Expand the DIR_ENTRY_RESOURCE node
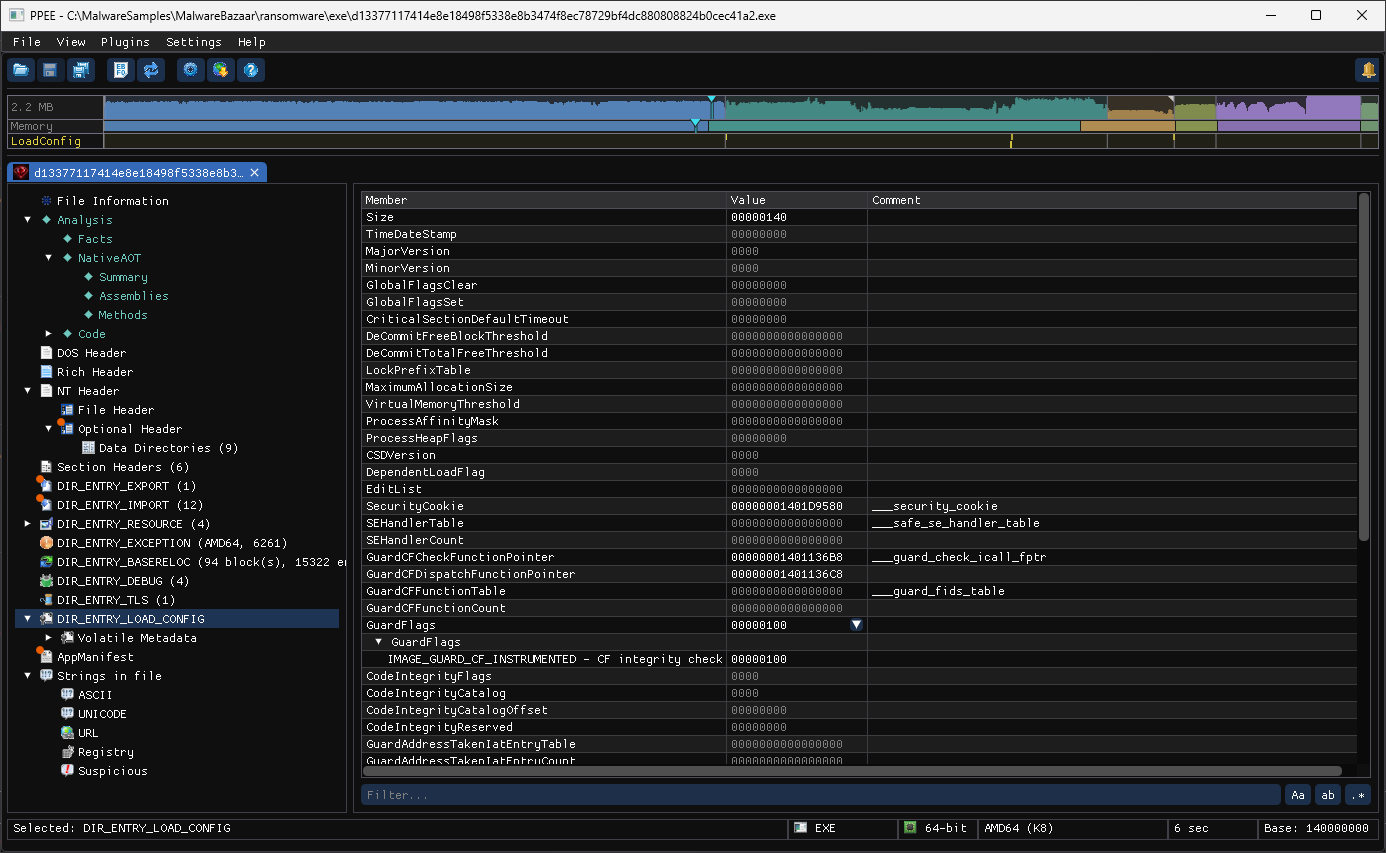This screenshot has height=853, width=1386. pos(28,524)
